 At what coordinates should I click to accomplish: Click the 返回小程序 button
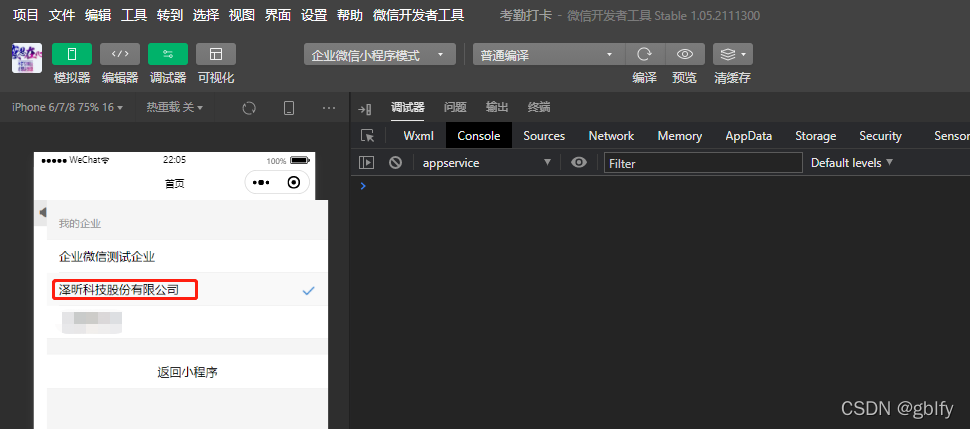tap(187, 372)
